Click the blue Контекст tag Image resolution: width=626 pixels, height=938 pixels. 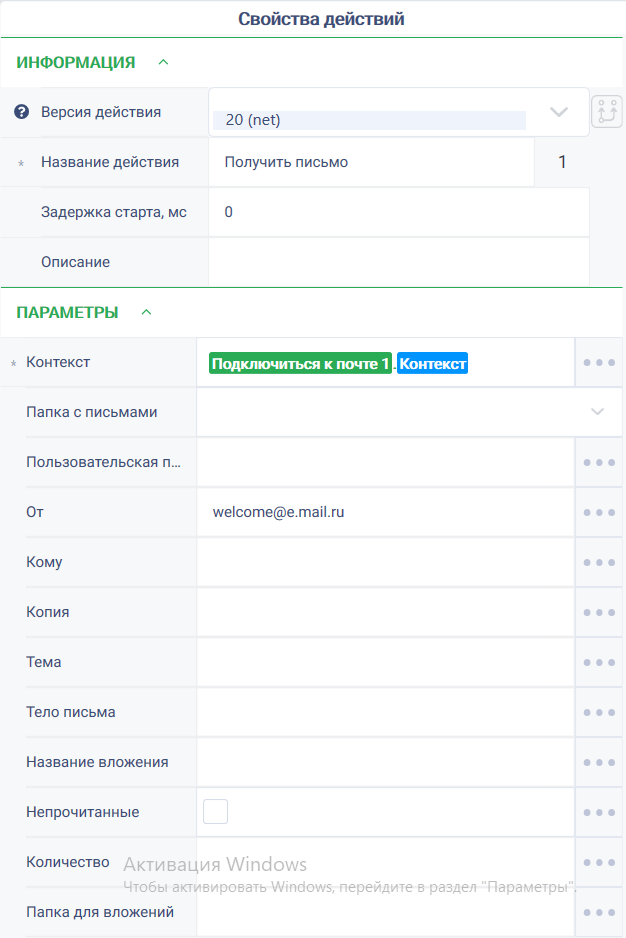(433, 363)
